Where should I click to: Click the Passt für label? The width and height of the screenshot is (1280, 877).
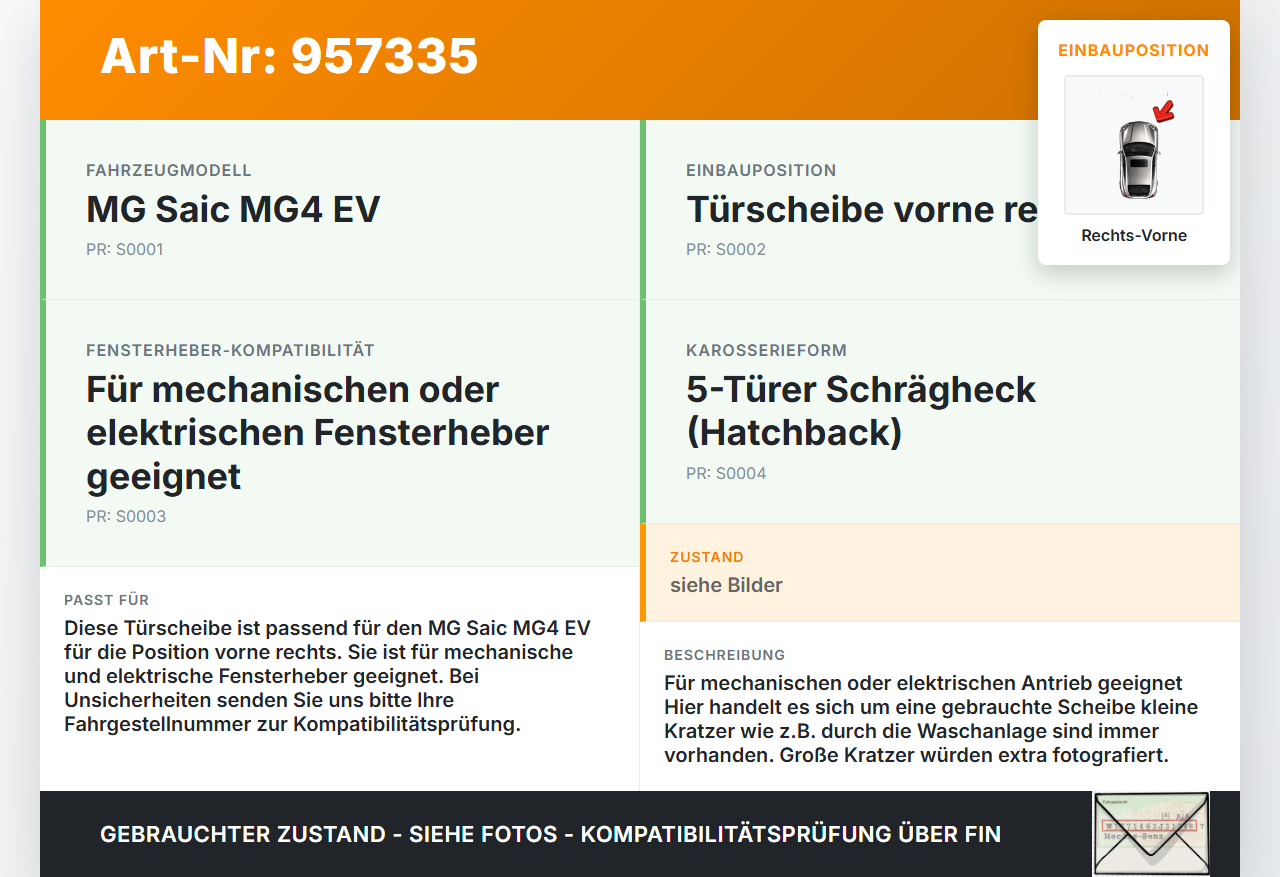(x=106, y=600)
